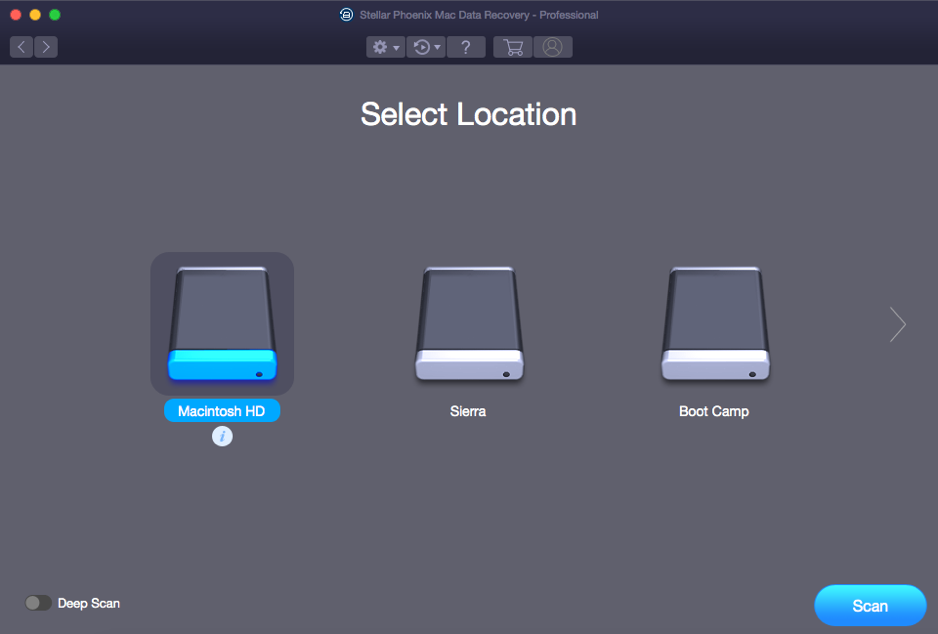Click the Stellar Phoenix logo in title bar
Viewport: 938px width, 634px height.
347,14
